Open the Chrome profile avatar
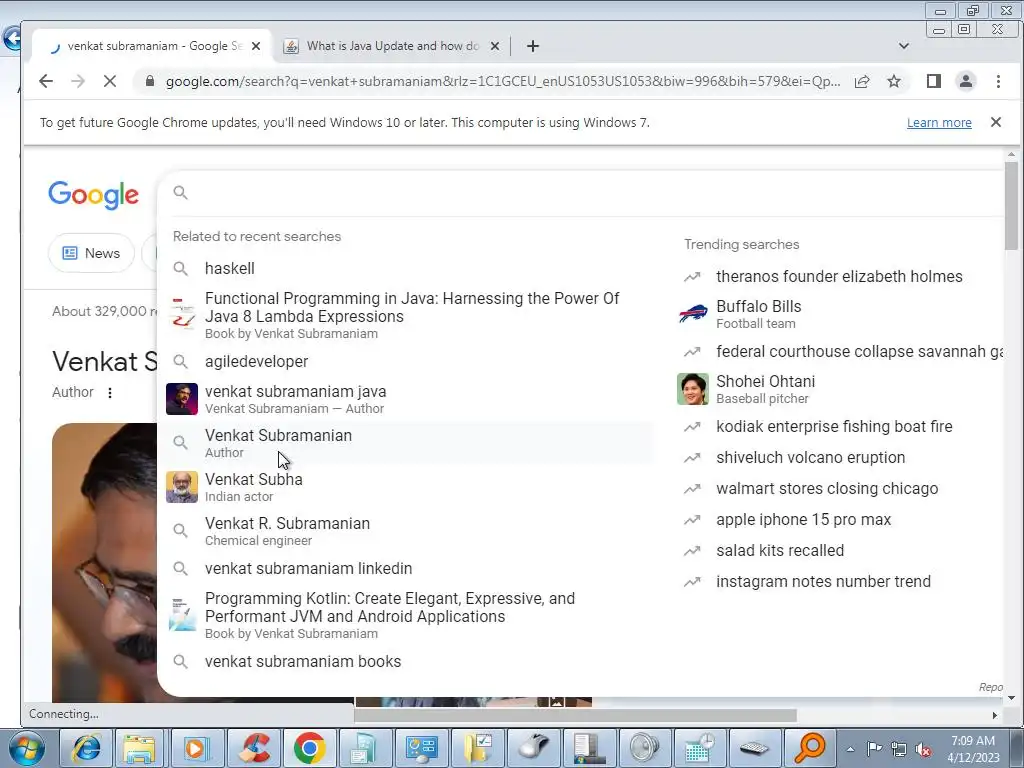This screenshot has height=768, width=1024. pyautogui.click(x=966, y=81)
